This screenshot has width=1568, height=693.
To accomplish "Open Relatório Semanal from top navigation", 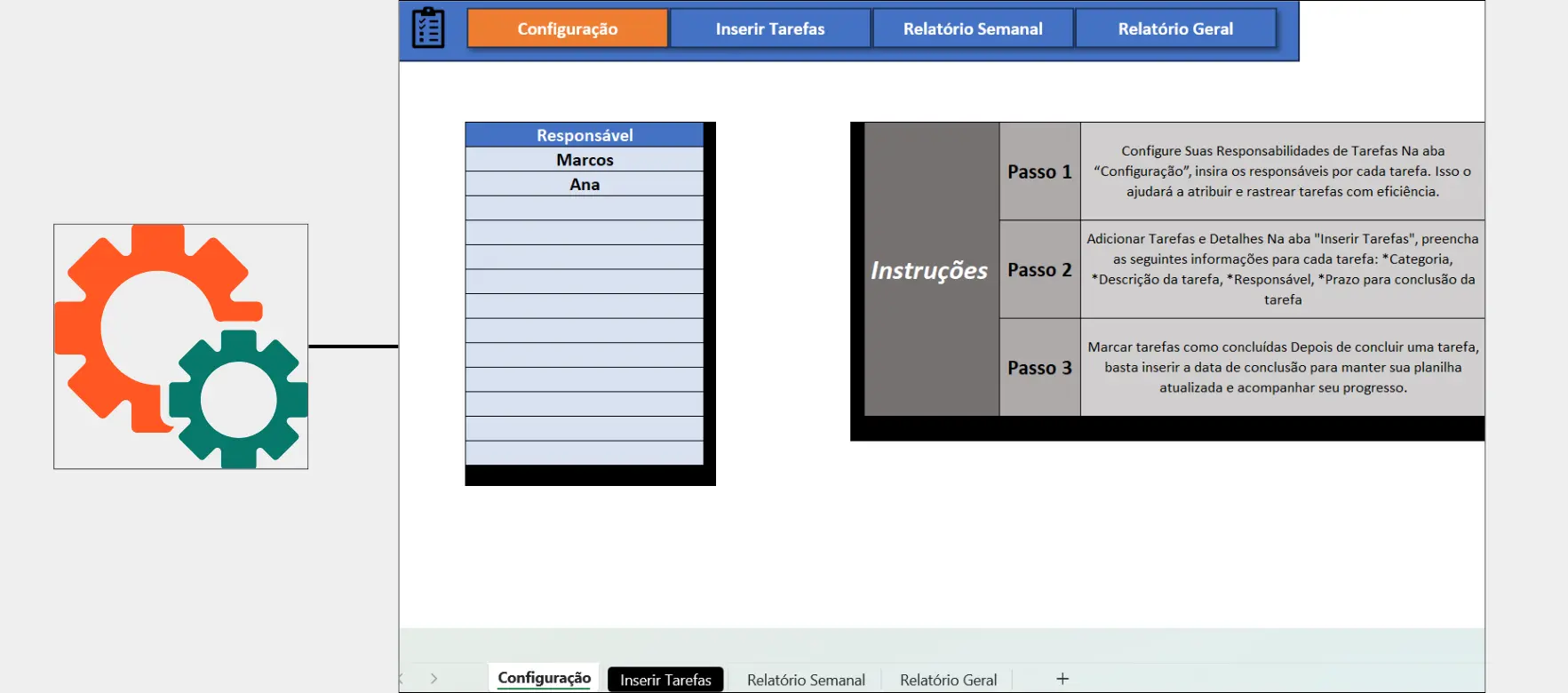I will 973,28.
